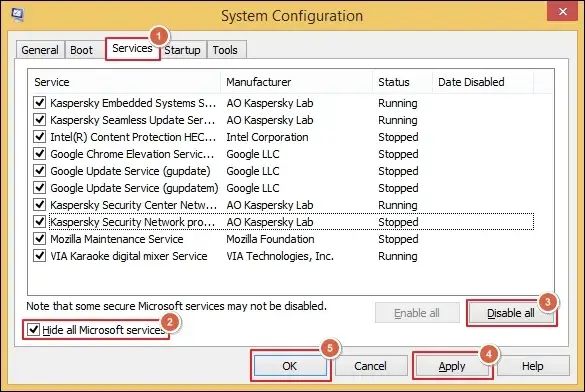The width and height of the screenshot is (585, 392).
Task: Uncheck Mozilla Maintenance Service checkbox
Action: (40, 238)
